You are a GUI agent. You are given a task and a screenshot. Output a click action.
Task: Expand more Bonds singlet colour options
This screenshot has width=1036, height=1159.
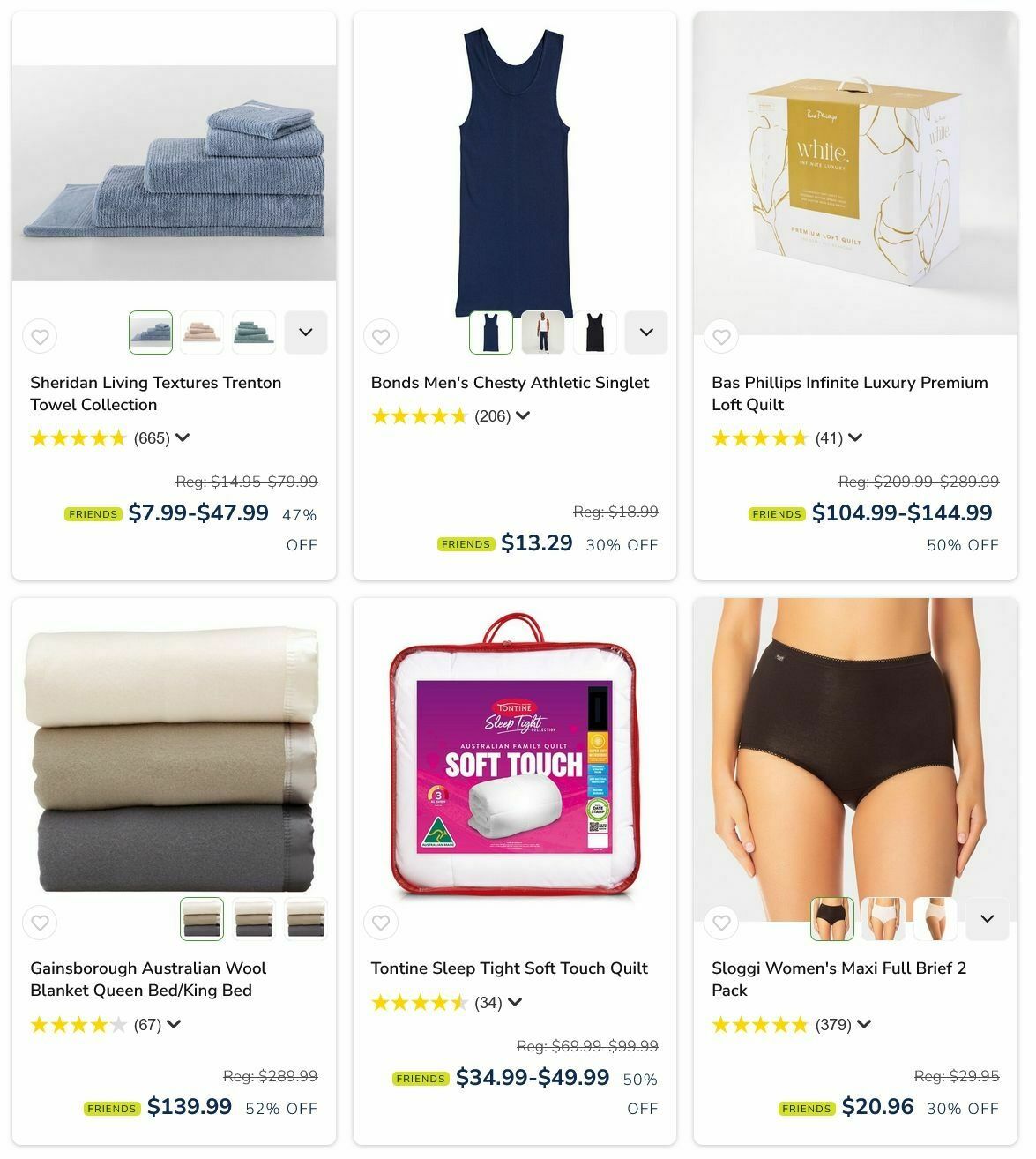tap(646, 333)
